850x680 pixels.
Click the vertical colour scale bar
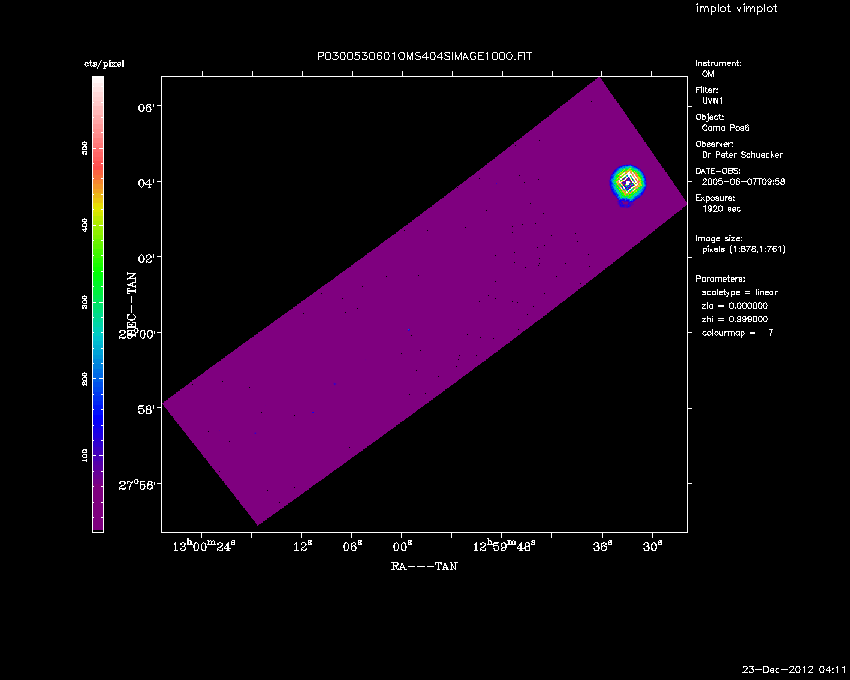[x=98, y=304]
